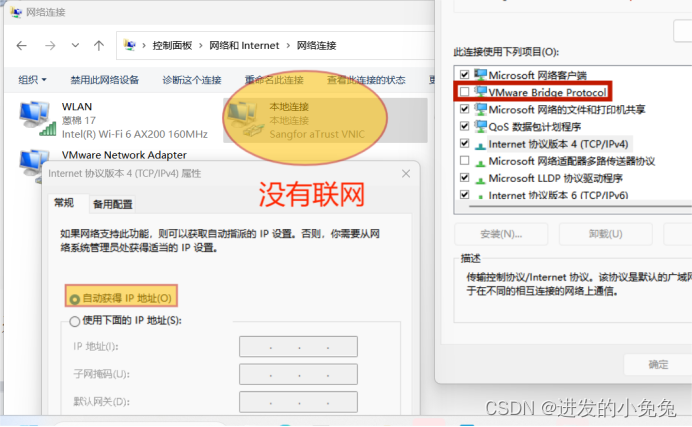
Task: Toggle Microsoft 网络客户端 checkbox
Action: (464, 75)
